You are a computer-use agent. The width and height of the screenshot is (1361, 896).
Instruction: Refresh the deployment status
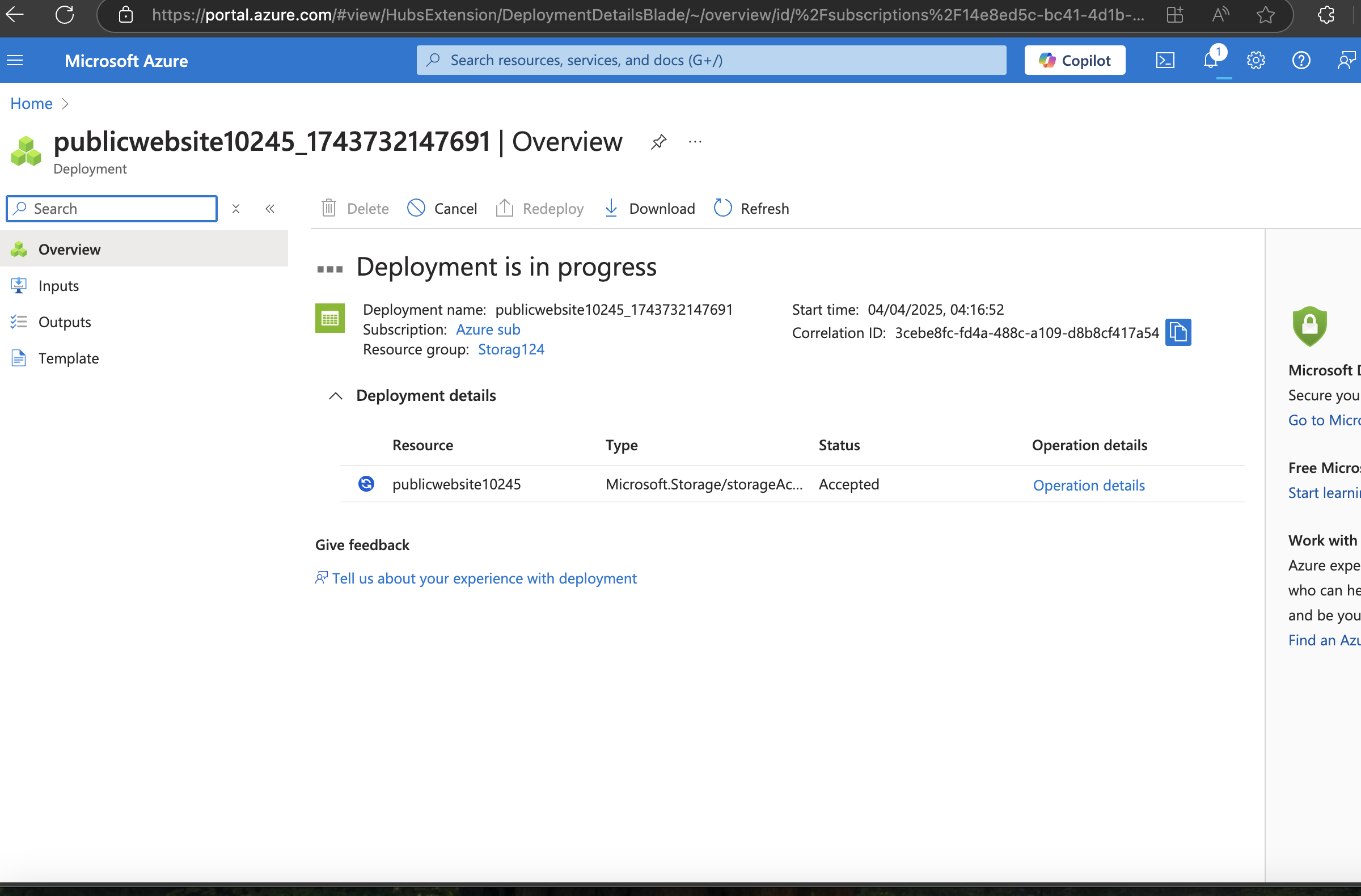(x=751, y=209)
